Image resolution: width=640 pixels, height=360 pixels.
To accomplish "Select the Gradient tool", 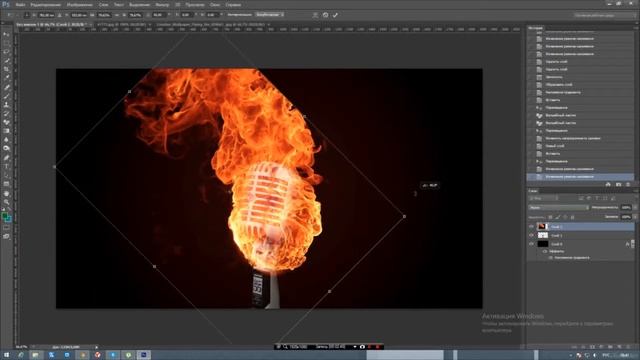I will (6, 131).
